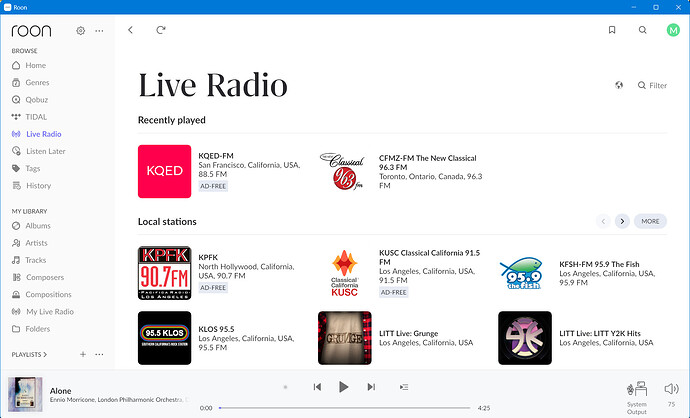The height and width of the screenshot is (418, 690).
Task: Play LITT Live Y2K Hits thumbnail
Action: tap(525, 338)
